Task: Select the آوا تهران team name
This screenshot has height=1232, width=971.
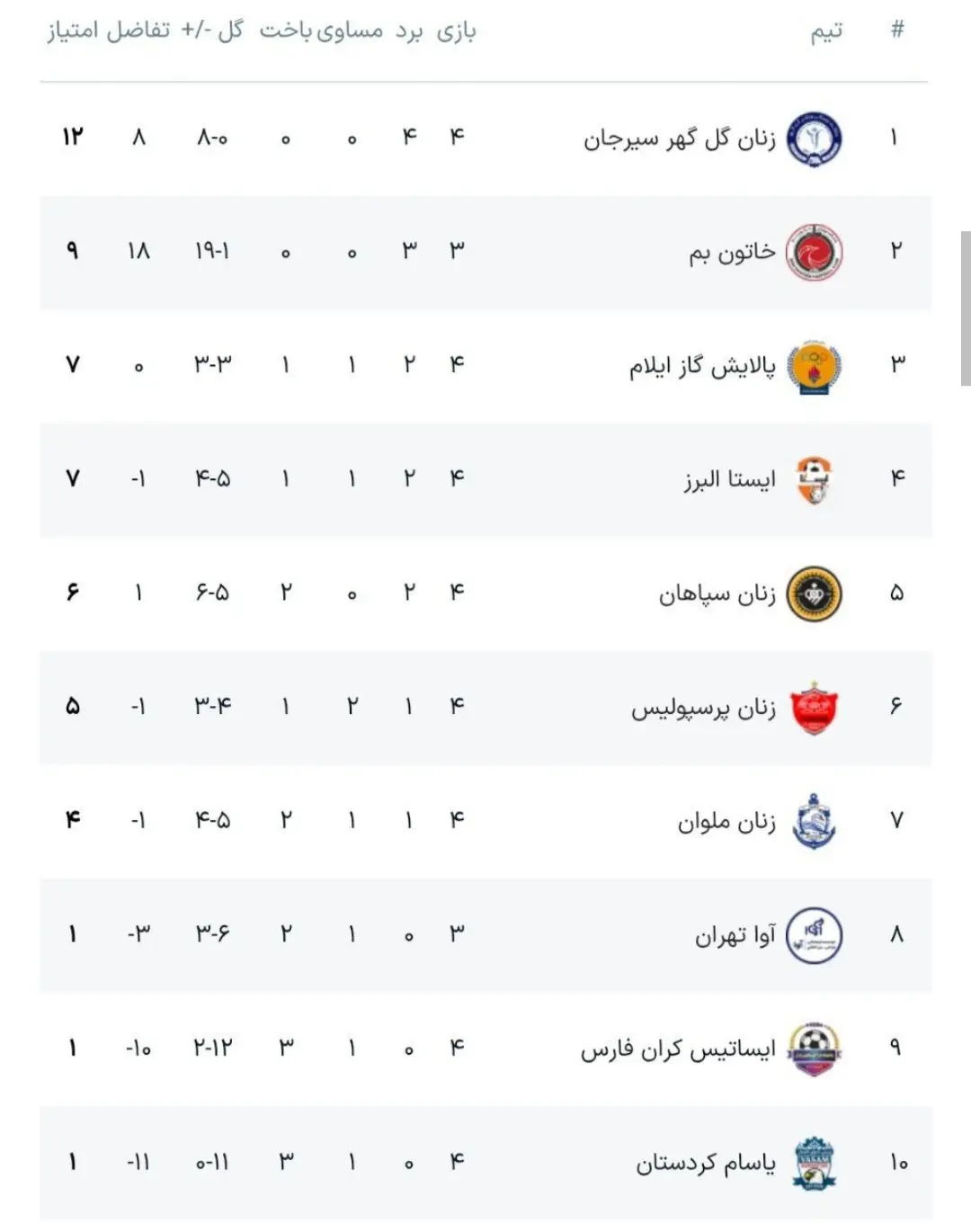Action: (x=735, y=935)
